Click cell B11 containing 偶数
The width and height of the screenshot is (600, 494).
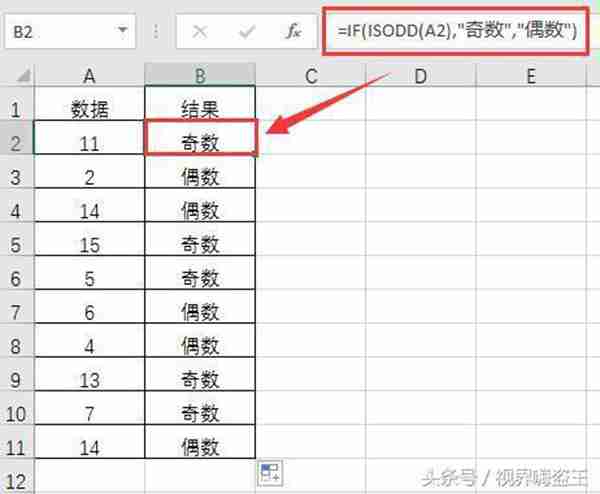click(200, 441)
